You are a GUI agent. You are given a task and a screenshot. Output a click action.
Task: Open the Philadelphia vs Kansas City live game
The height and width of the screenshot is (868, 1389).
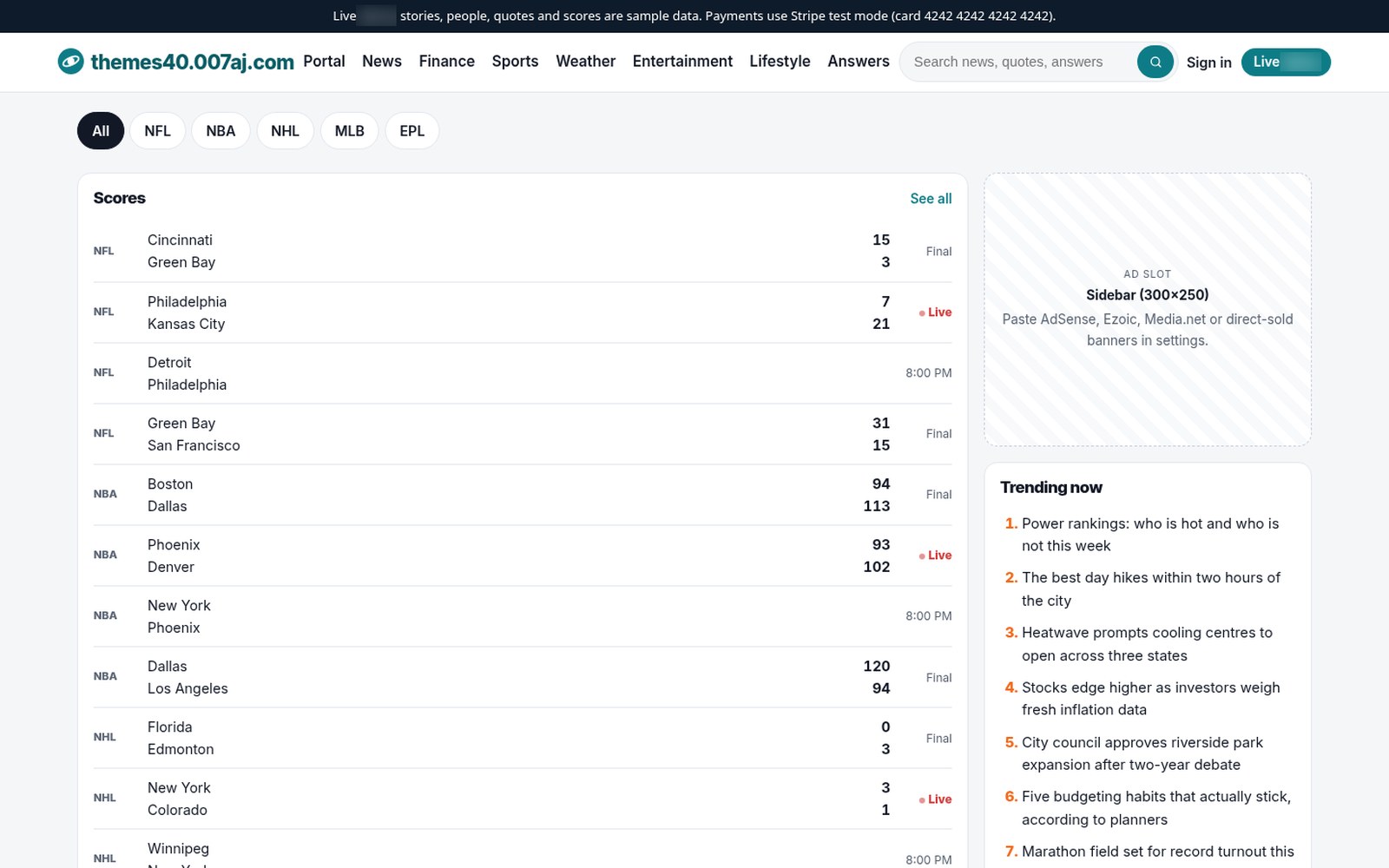pos(523,312)
